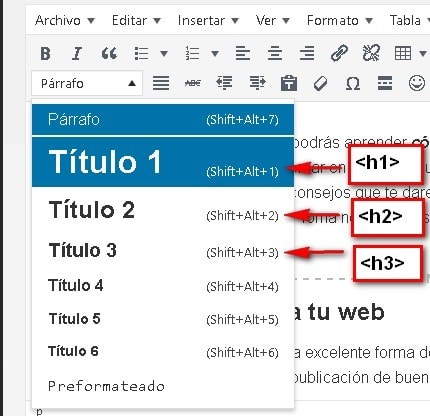Open the emoticons smiley icon
430x416 pixels.
click(x=417, y=83)
